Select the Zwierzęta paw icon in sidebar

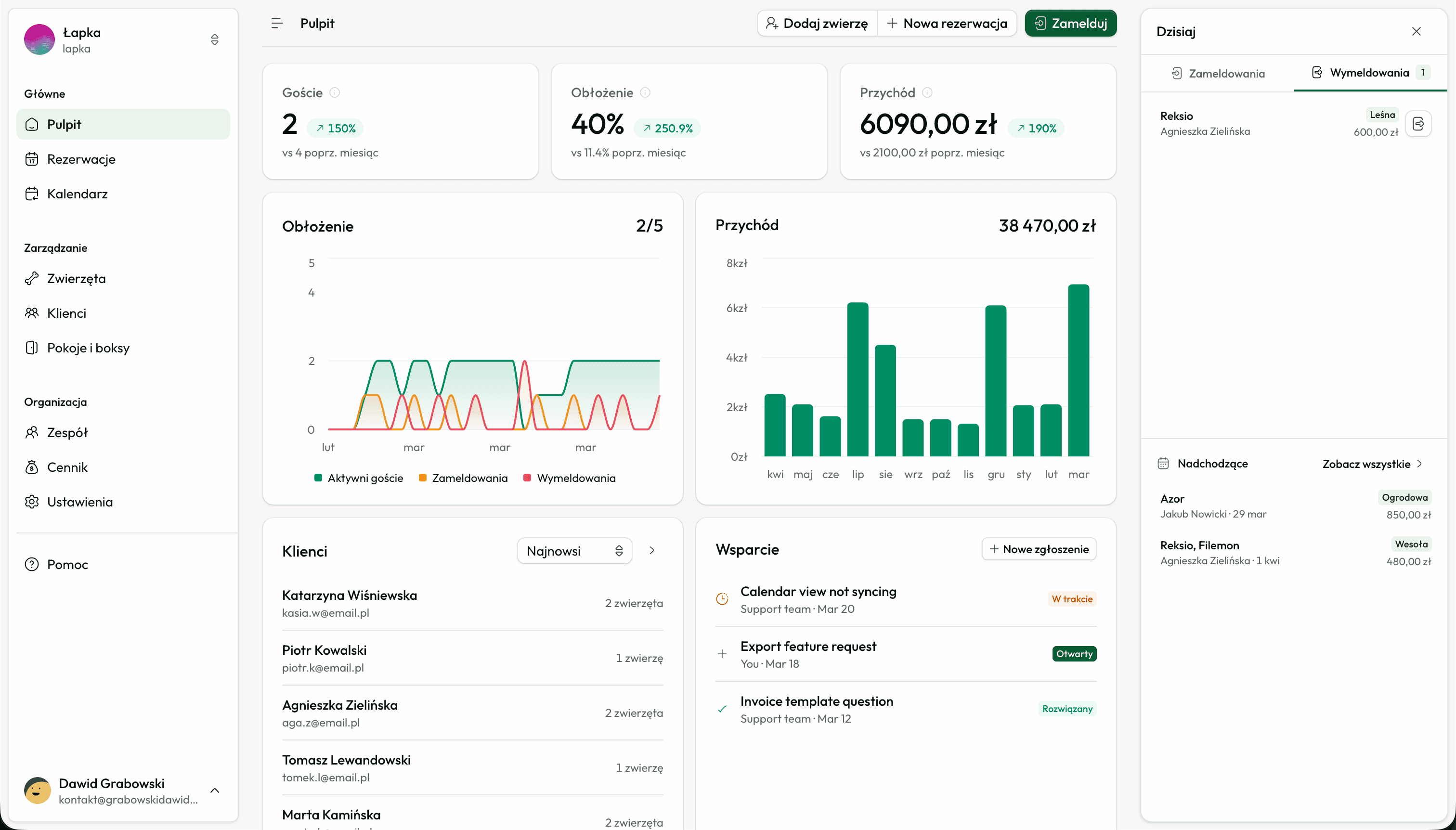coord(32,279)
